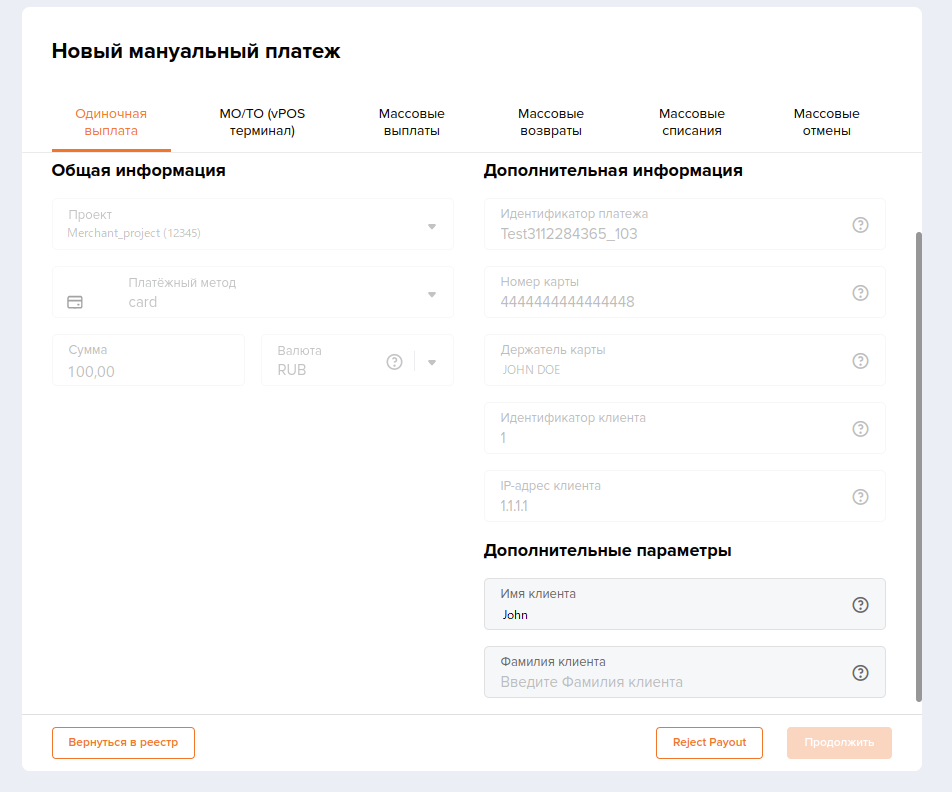Click the Сумма field showing 100,00
952x792 pixels.
(x=148, y=360)
